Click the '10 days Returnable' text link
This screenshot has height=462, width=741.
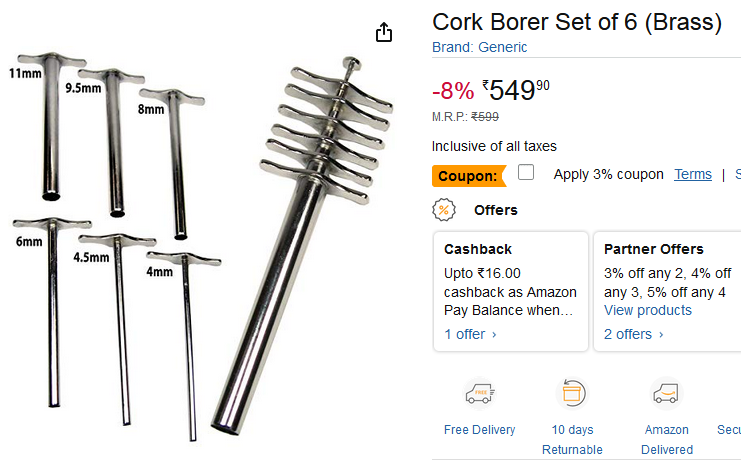point(573,440)
